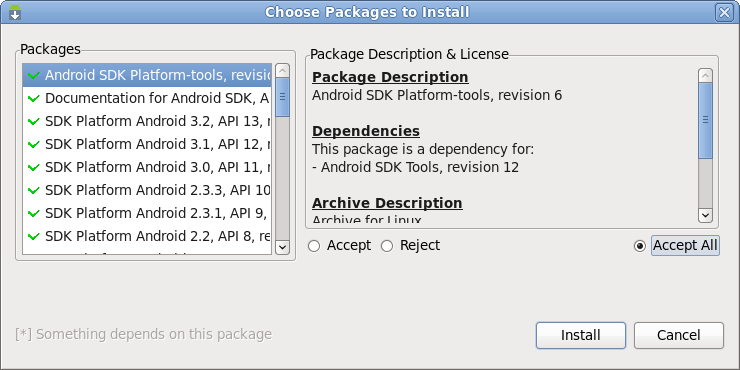This screenshot has width=740, height=370.
Task: Click green checkmark beside SDK Platform Android 3.1
Action: [x=34, y=144]
